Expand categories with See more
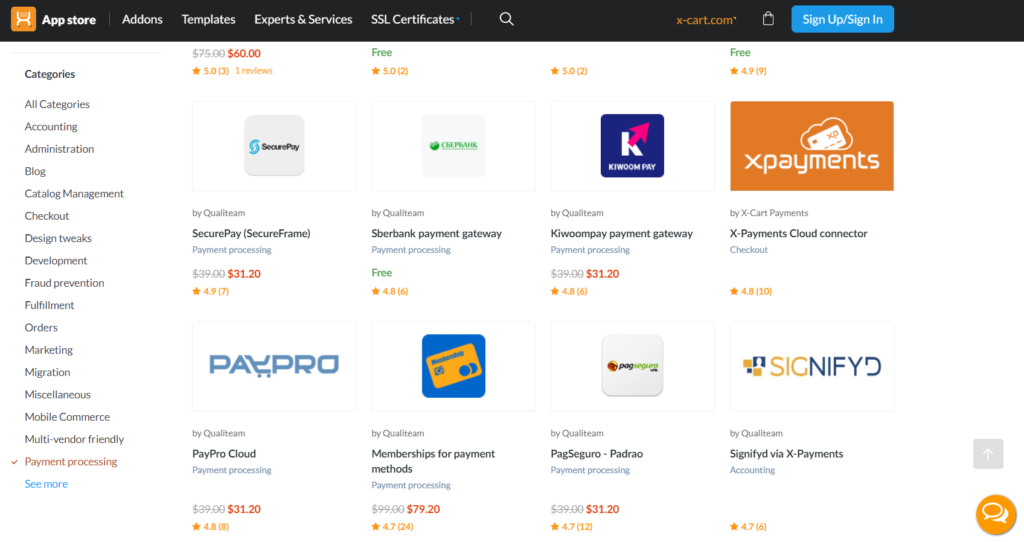The image size is (1024, 542). coord(46,483)
